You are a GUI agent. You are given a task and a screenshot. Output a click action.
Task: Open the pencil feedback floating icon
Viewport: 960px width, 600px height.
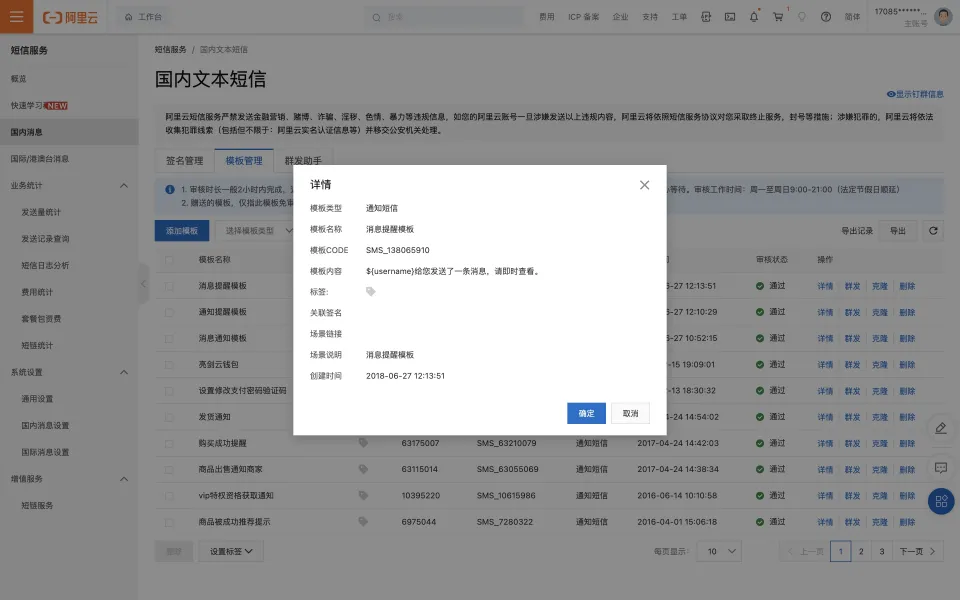point(941,429)
